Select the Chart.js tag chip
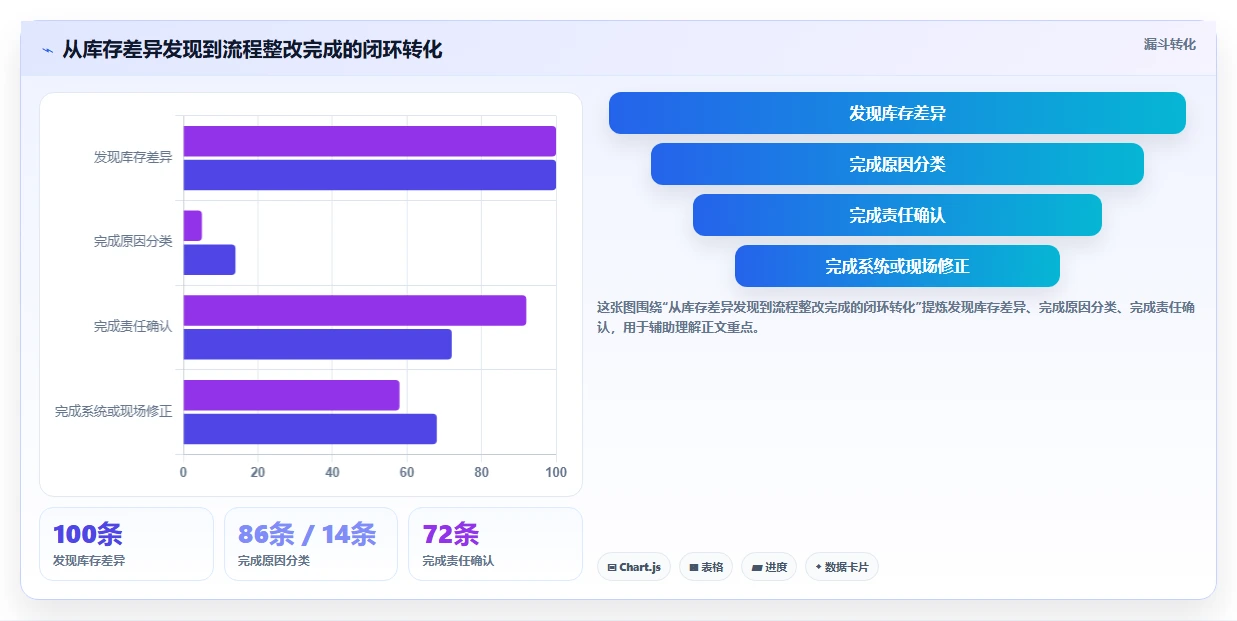 (634, 567)
